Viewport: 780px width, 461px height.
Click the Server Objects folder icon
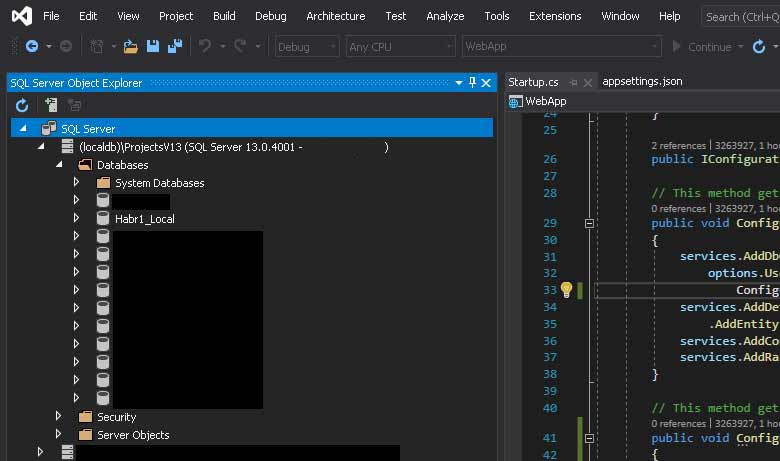86,435
